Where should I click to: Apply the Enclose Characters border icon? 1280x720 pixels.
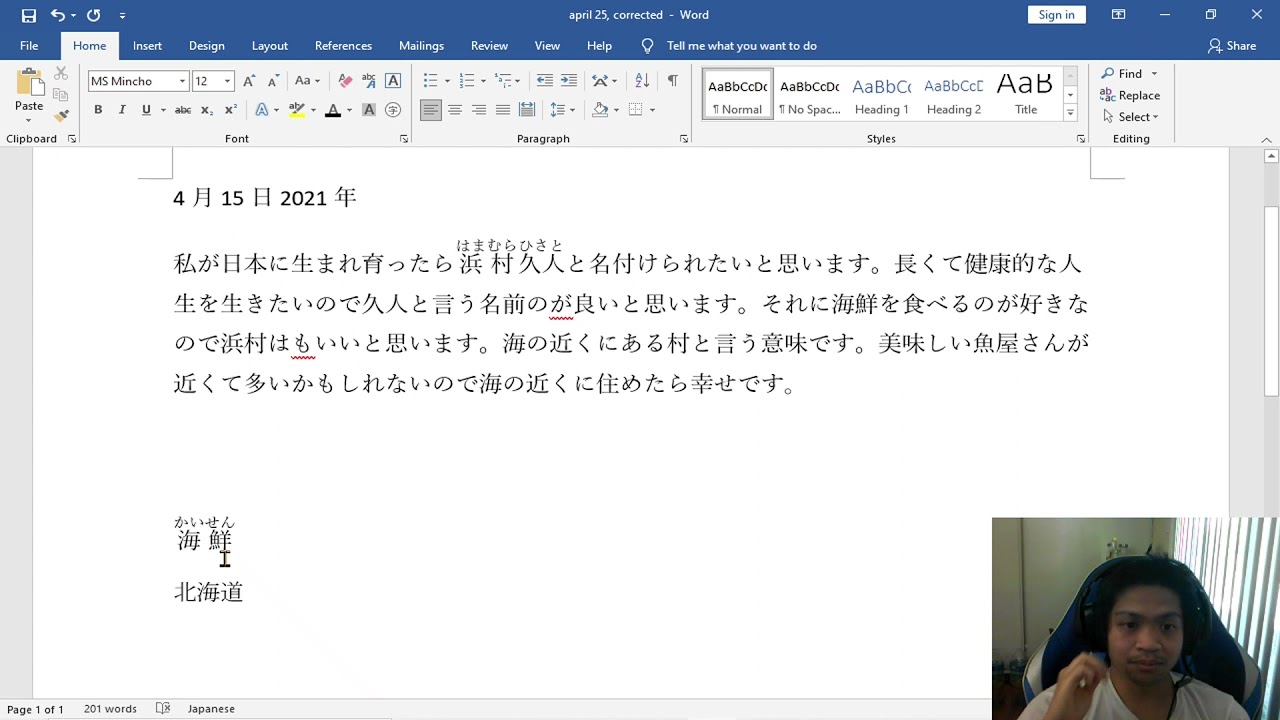393,81
